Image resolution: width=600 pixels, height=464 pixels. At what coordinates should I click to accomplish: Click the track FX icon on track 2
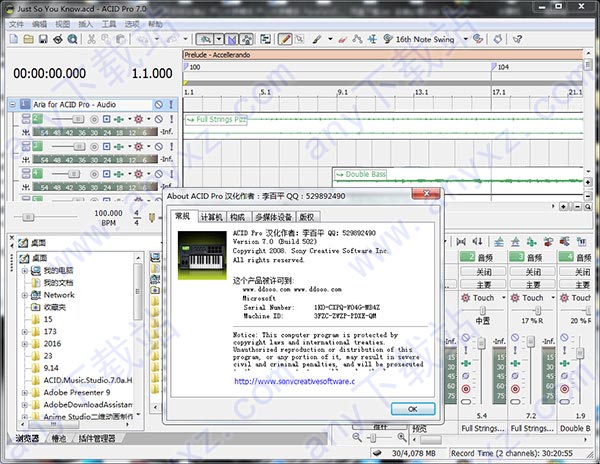click(x=119, y=119)
